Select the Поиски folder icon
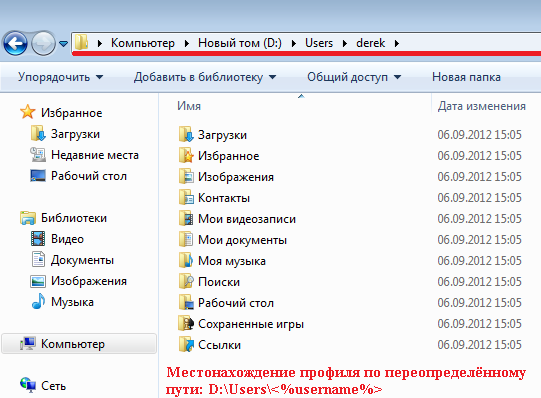541x398 pixels. point(186,281)
